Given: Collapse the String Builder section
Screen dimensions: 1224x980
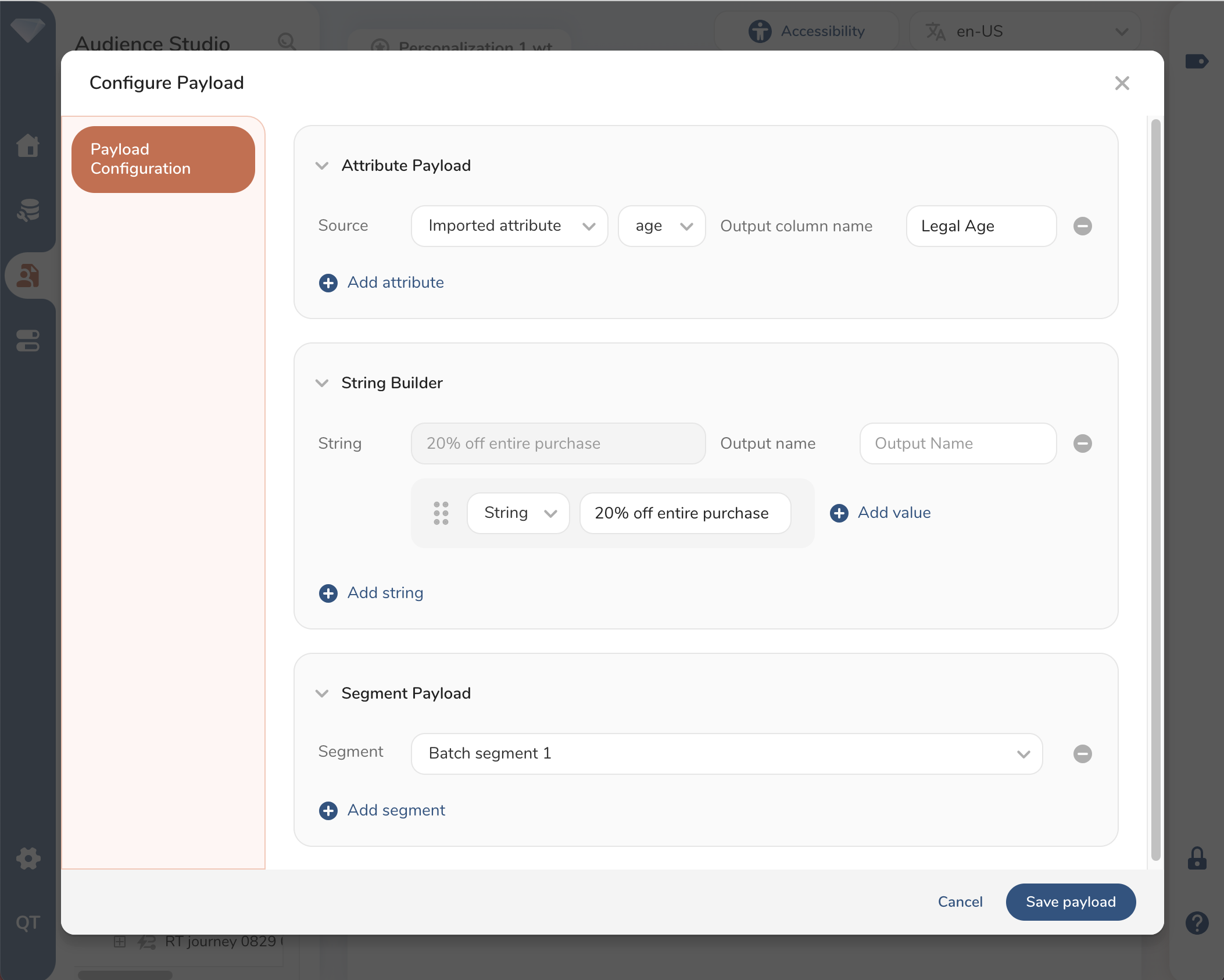Looking at the screenshot, I should tap(322, 383).
